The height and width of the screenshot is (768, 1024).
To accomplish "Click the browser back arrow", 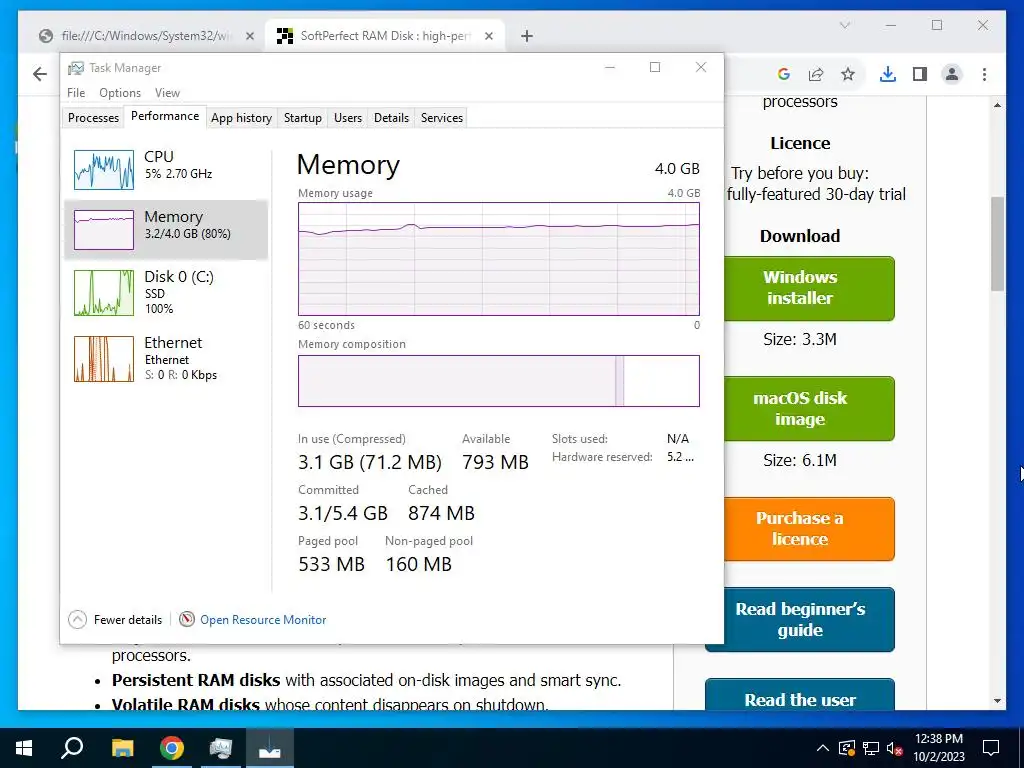I will point(40,74).
